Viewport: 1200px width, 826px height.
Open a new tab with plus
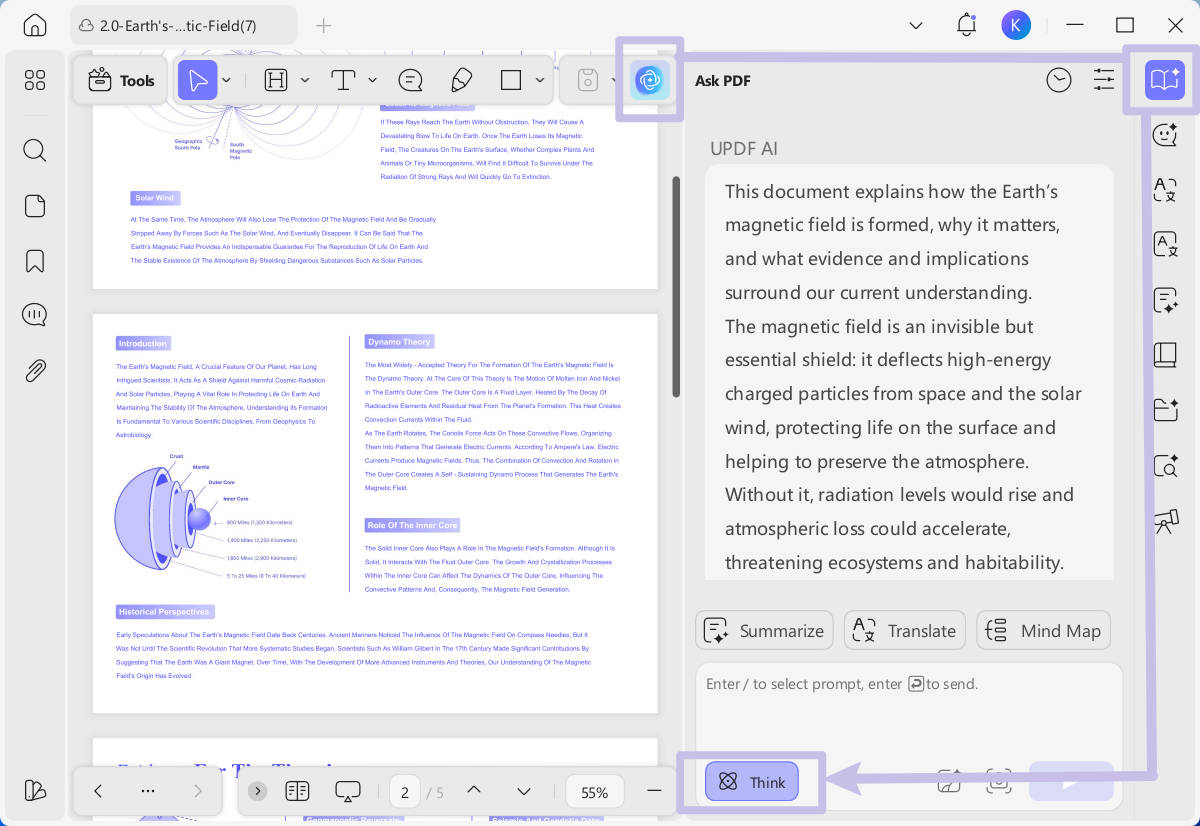(323, 25)
